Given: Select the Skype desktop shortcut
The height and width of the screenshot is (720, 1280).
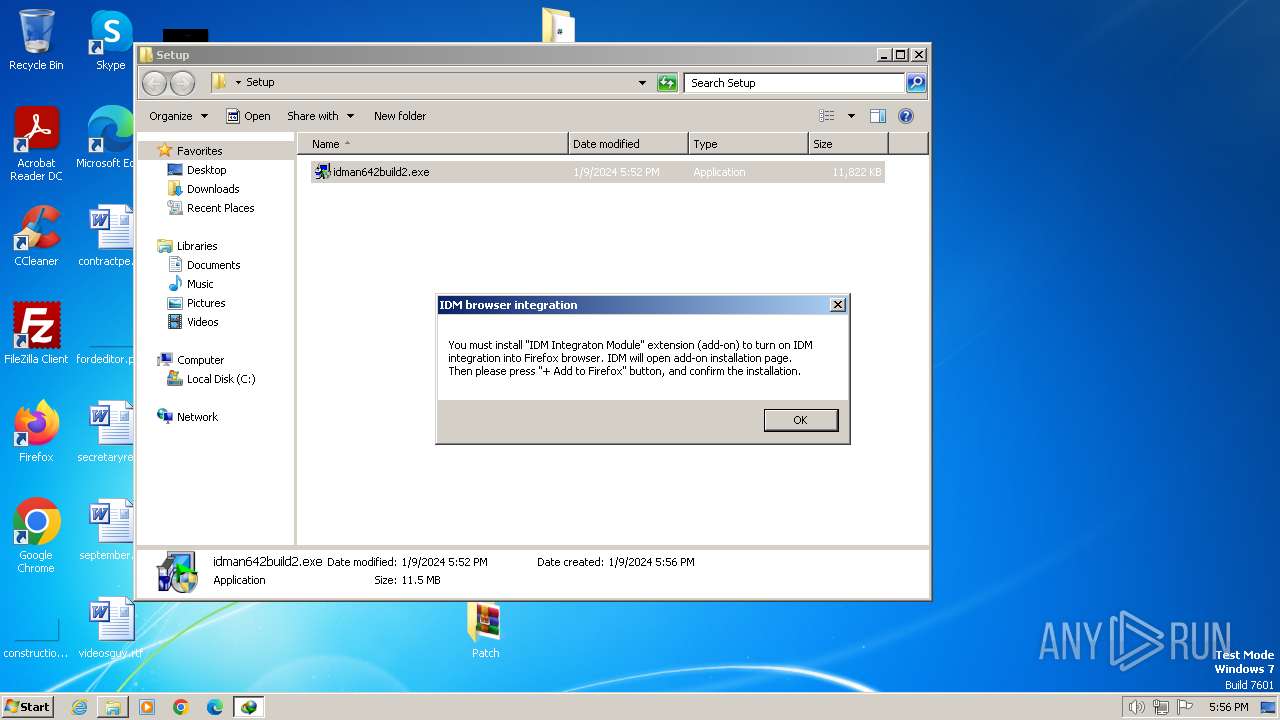Looking at the screenshot, I should pos(110,40).
